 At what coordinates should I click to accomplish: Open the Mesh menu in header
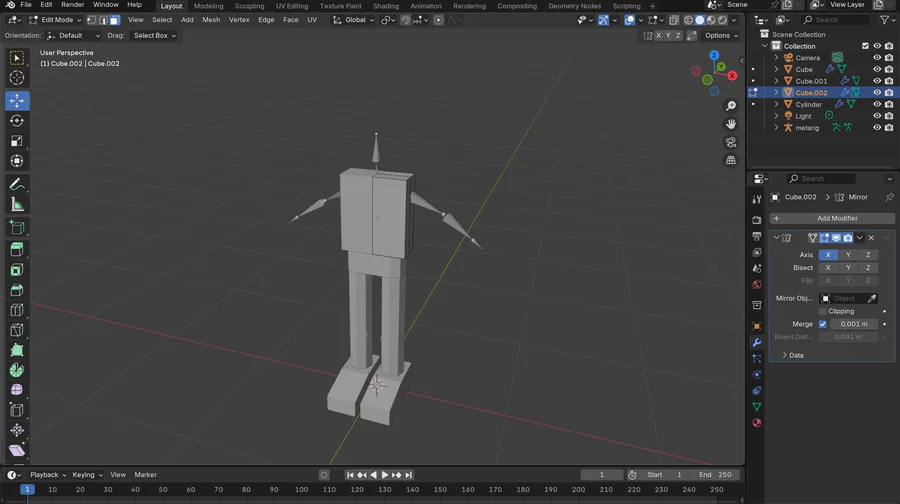tap(211, 20)
